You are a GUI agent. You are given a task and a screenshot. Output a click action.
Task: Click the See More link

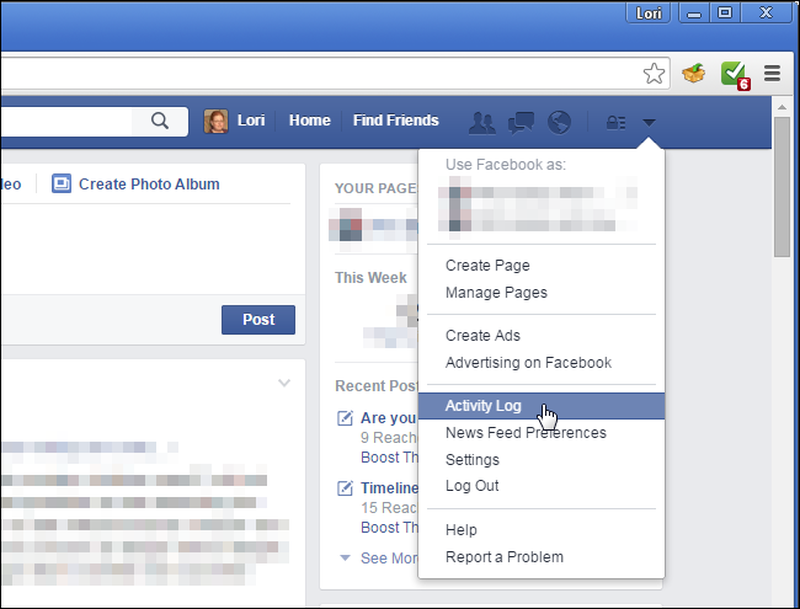[389, 558]
